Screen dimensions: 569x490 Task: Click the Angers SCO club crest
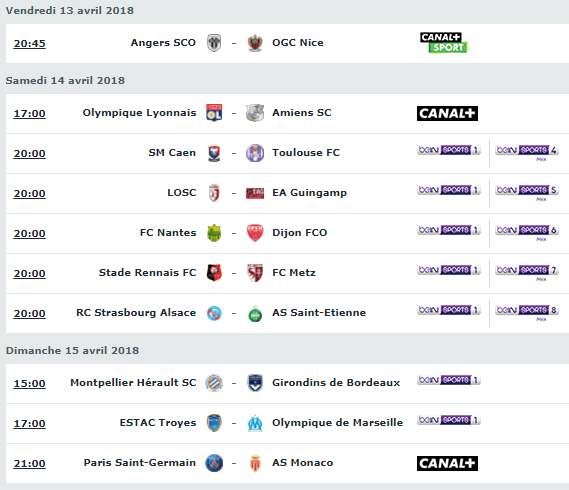click(214, 43)
